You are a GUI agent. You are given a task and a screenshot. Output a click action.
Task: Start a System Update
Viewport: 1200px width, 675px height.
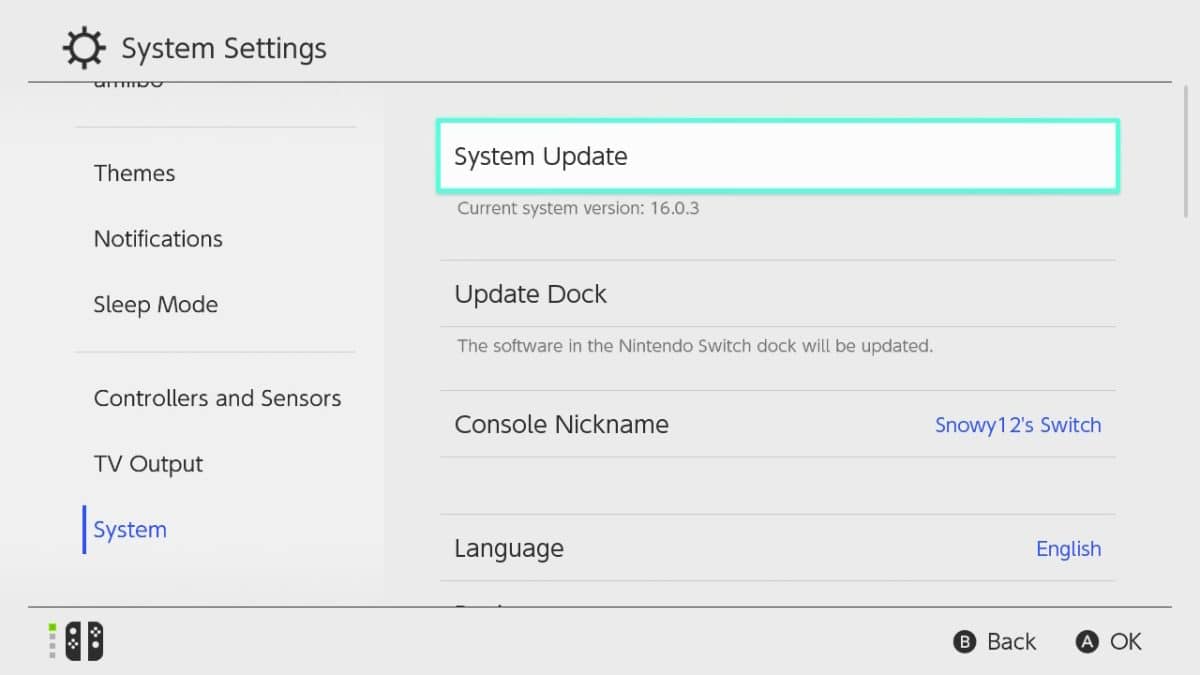(x=780, y=156)
